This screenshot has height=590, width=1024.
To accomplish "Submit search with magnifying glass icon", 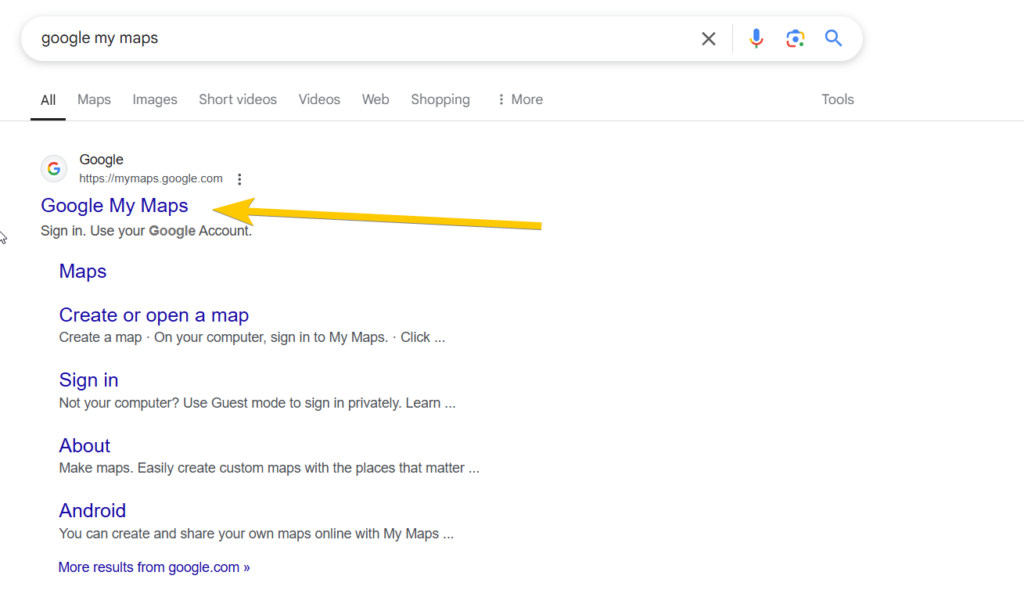I will (833, 38).
